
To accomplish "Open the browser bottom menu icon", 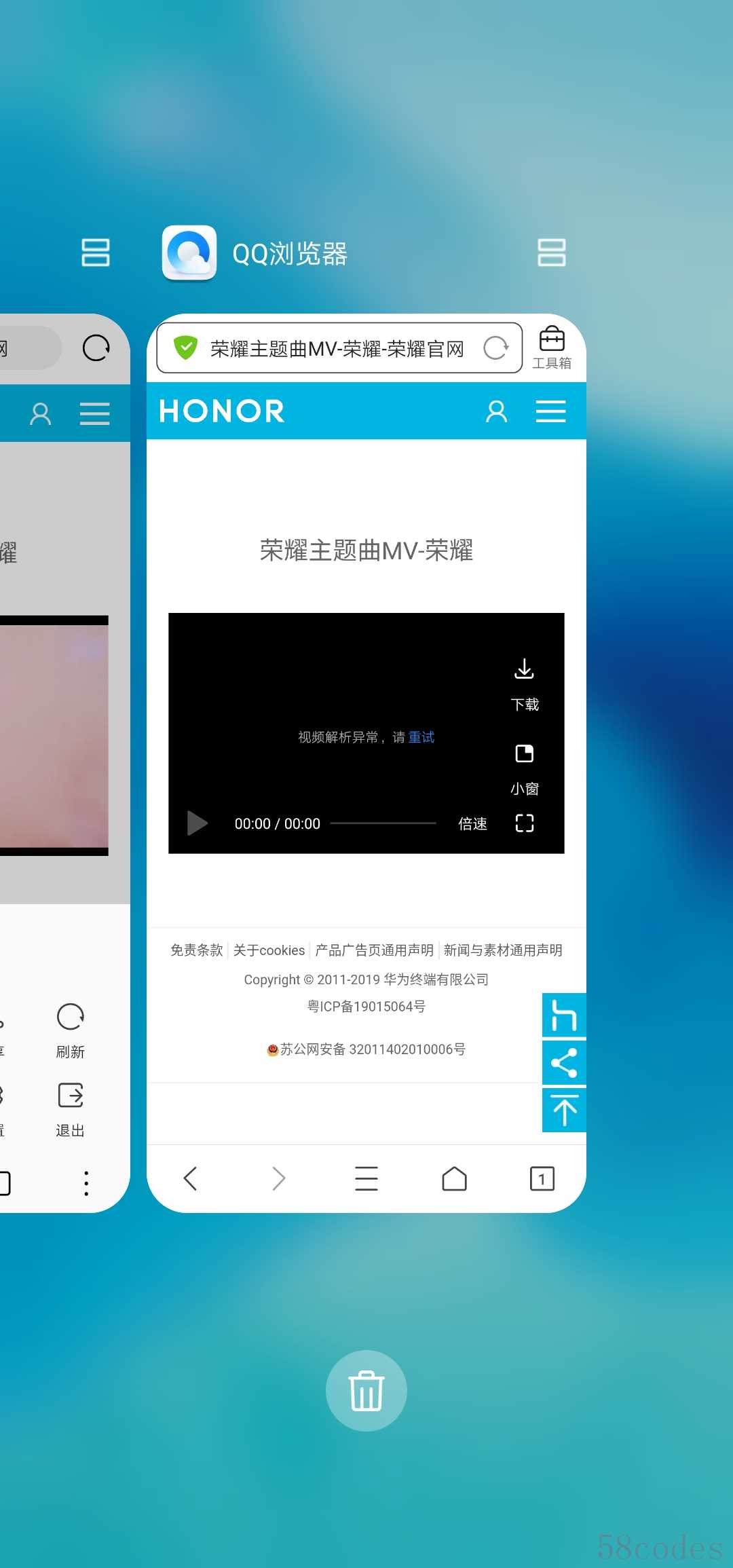I will pyautogui.click(x=366, y=1179).
